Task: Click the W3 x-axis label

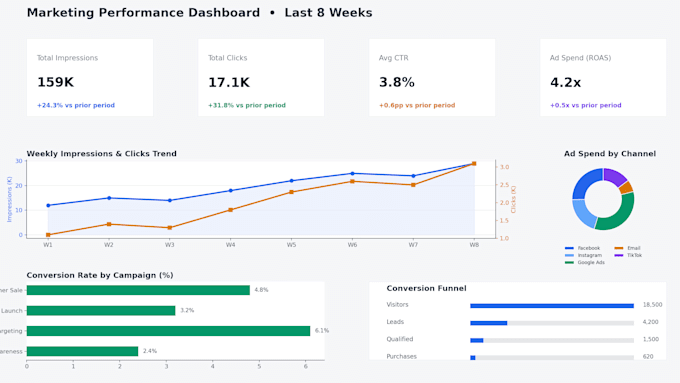Action: click(170, 245)
